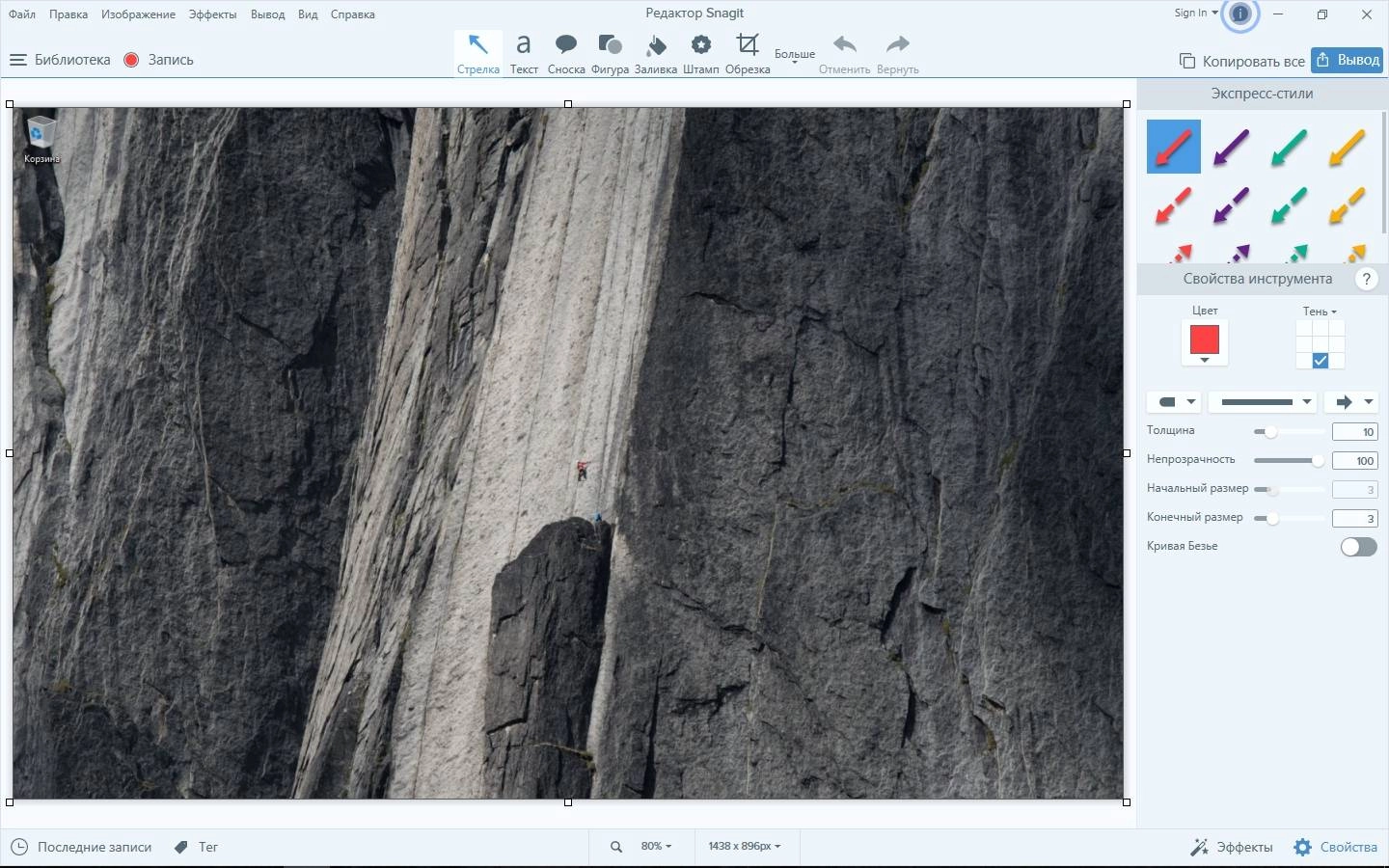
Task: Open the Тег tag panel
Action: coord(196,847)
